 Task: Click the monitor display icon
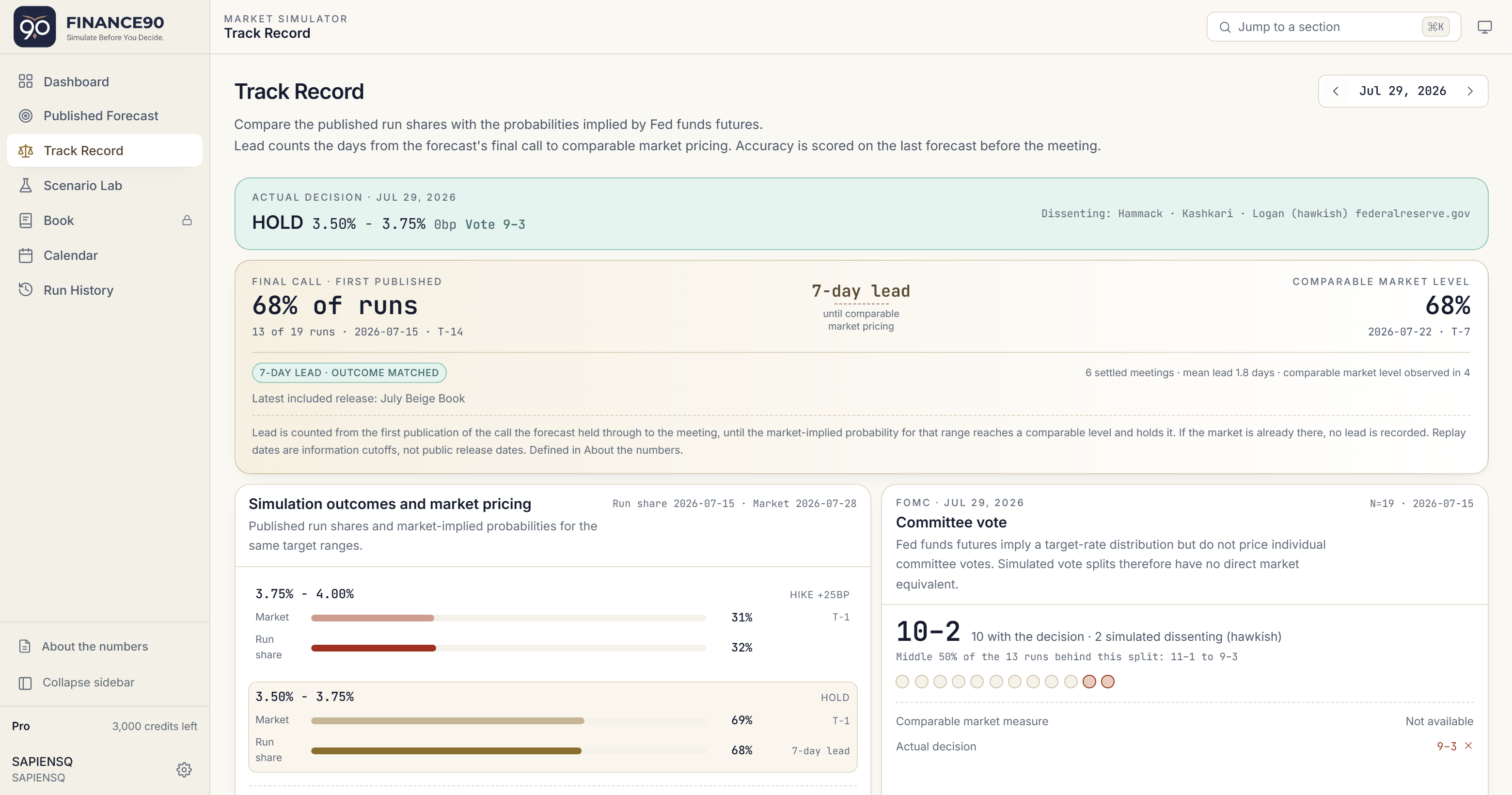pos(1484,27)
